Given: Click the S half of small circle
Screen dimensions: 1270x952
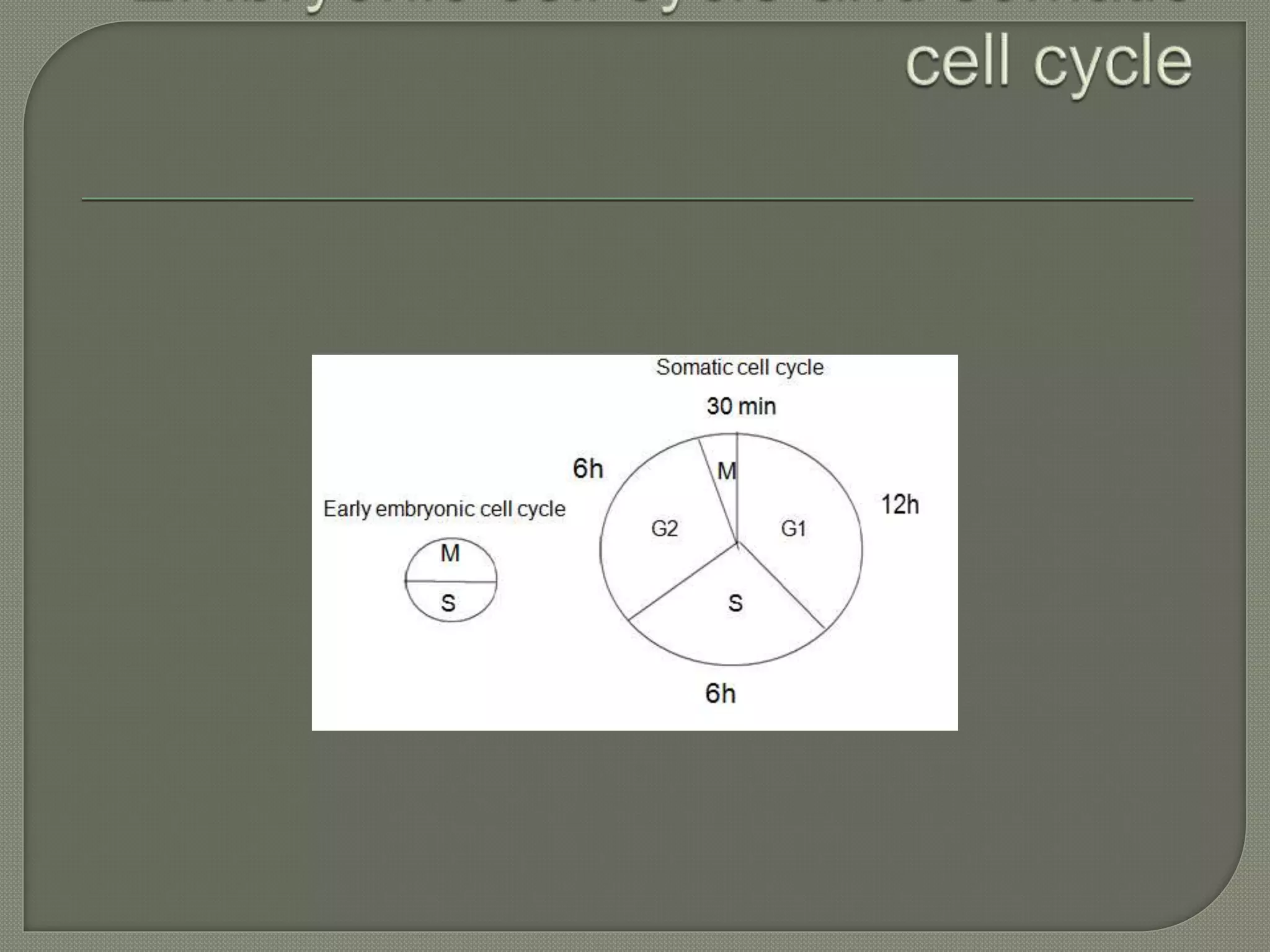Looking at the screenshot, I should click(449, 603).
